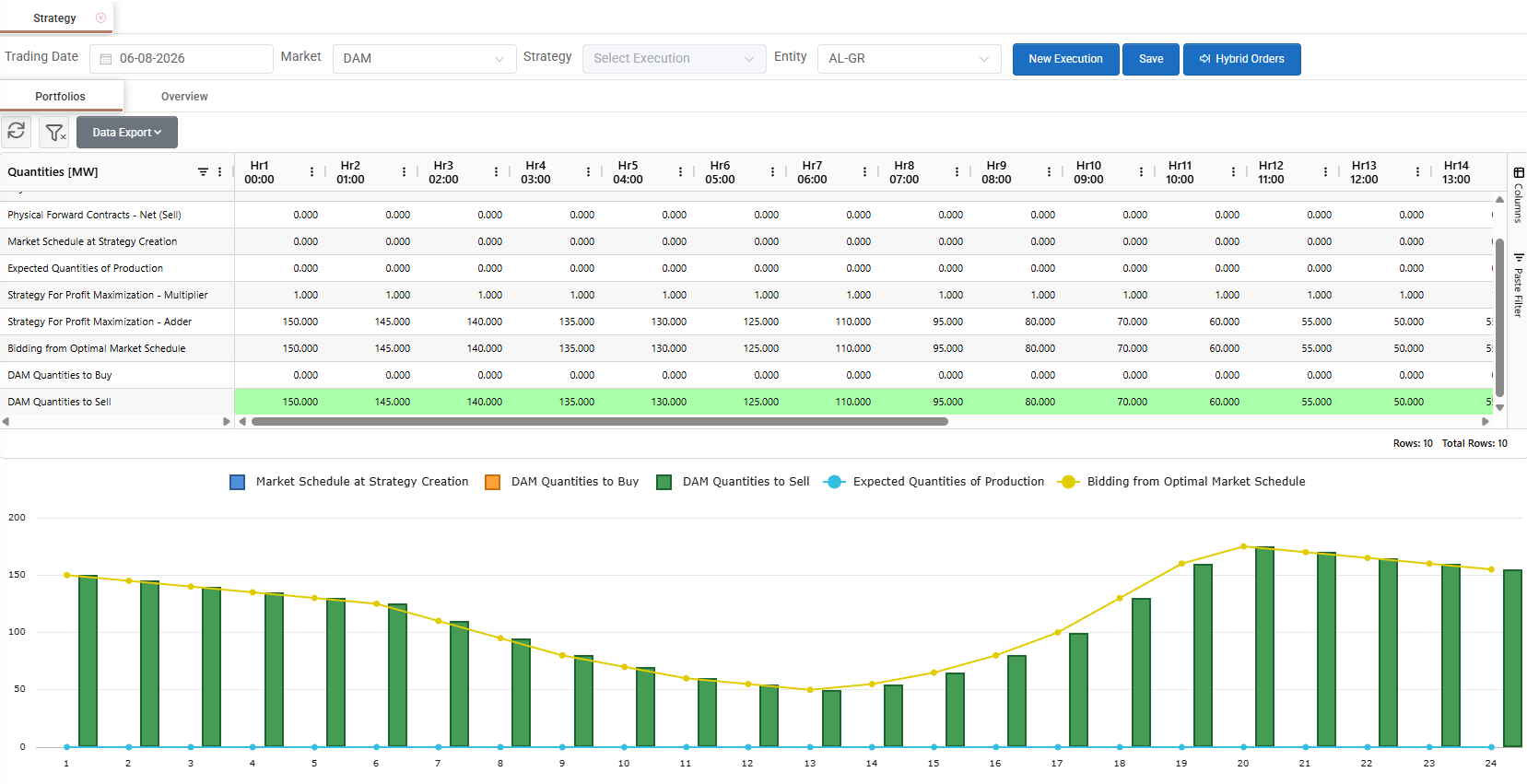Click the Total Rows: 10 status text

point(1474,443)
